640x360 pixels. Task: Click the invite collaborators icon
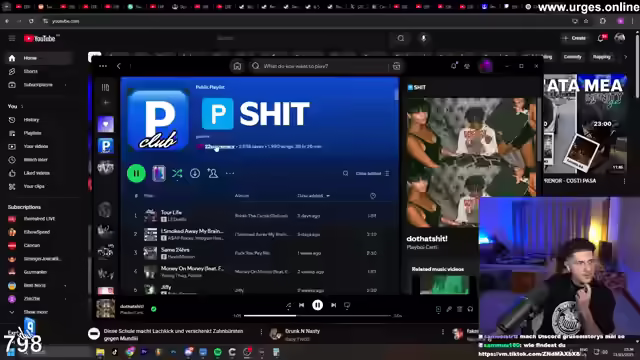click(x=213, y=173)
